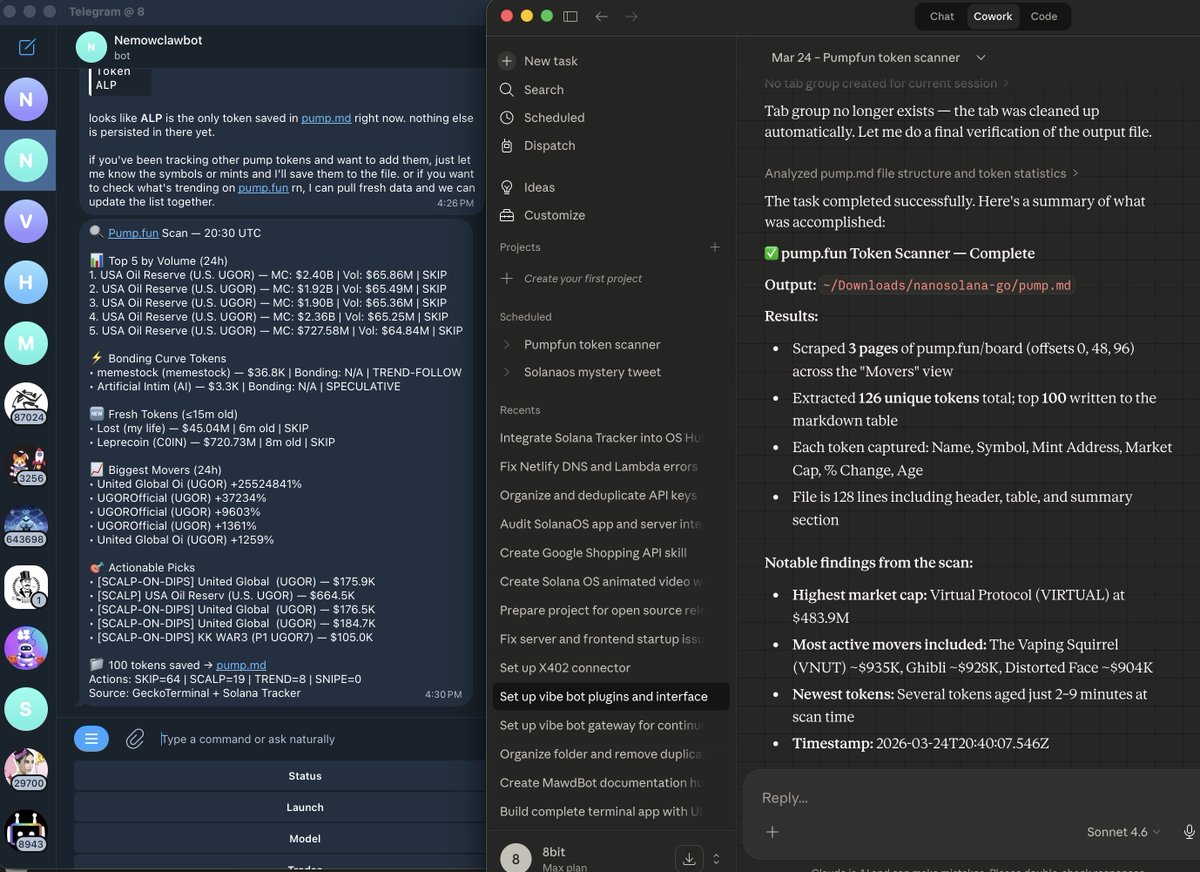The width and height of the screenshot is (1200, 872).
Task: Expand the 8bit account menu chevrons
Action: [716, 858]
